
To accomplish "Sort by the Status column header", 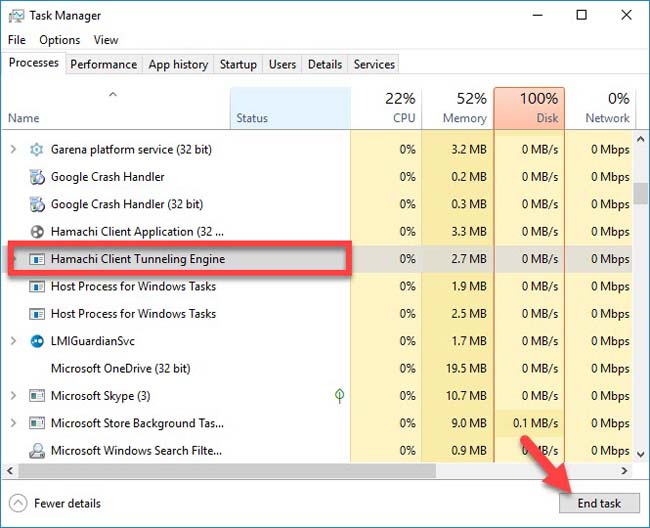I will (x=290, y=109).
